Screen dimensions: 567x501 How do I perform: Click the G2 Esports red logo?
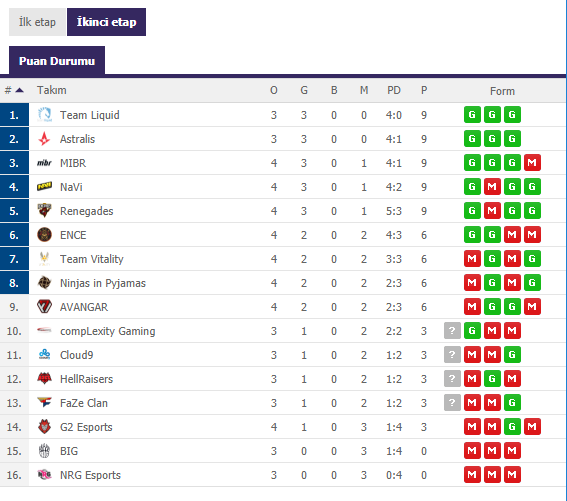pos(44,426)
